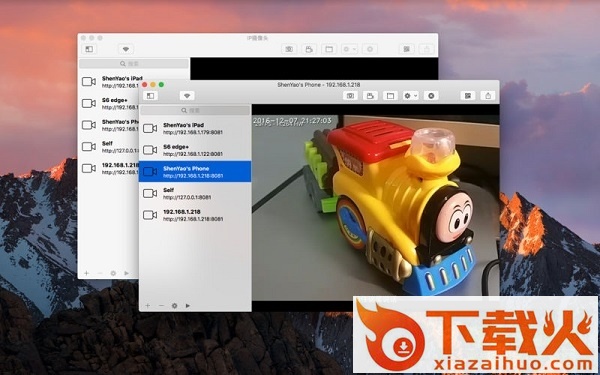This screenshot has height=375, width=600.
Task: Open gear dropdown in ShenYao's Phone toolbar
Action: pos(411,96)
